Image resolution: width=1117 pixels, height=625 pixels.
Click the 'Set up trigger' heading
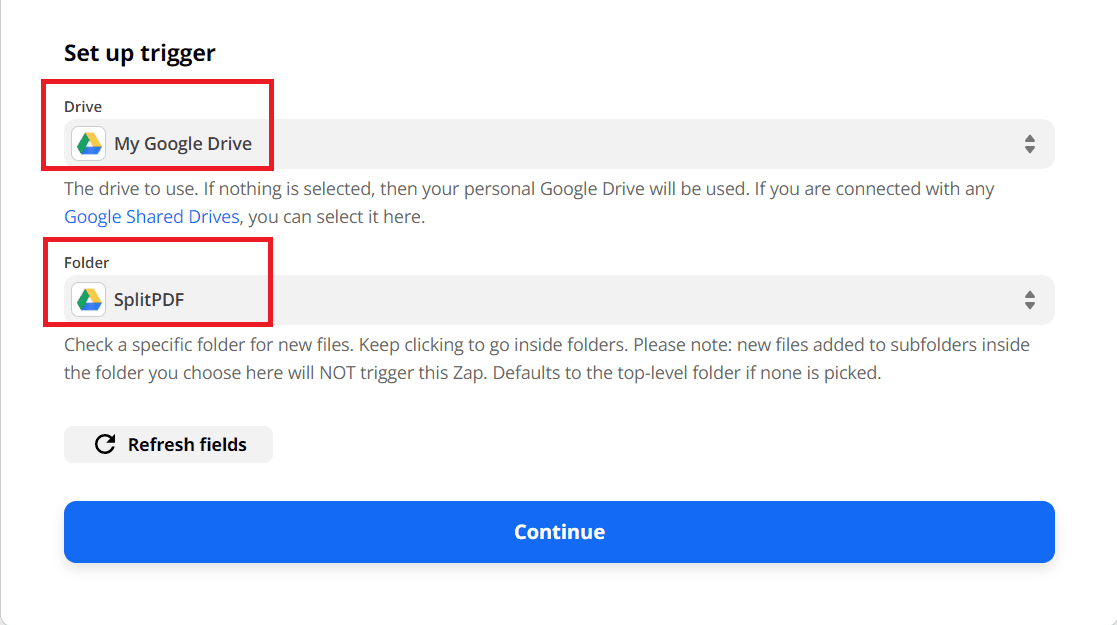coord(140,53)
